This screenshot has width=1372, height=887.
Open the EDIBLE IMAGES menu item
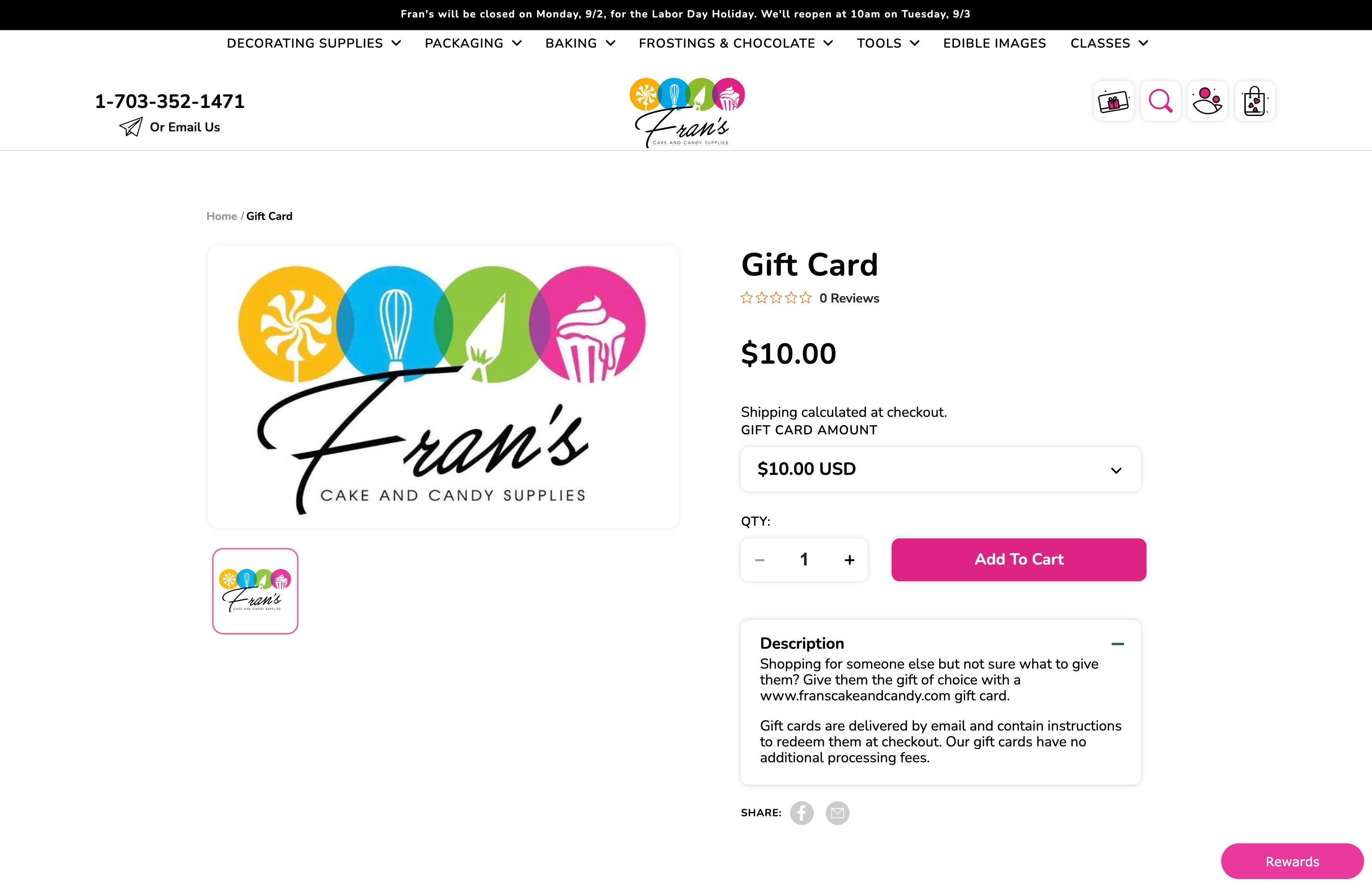click(x=994, y=43)
